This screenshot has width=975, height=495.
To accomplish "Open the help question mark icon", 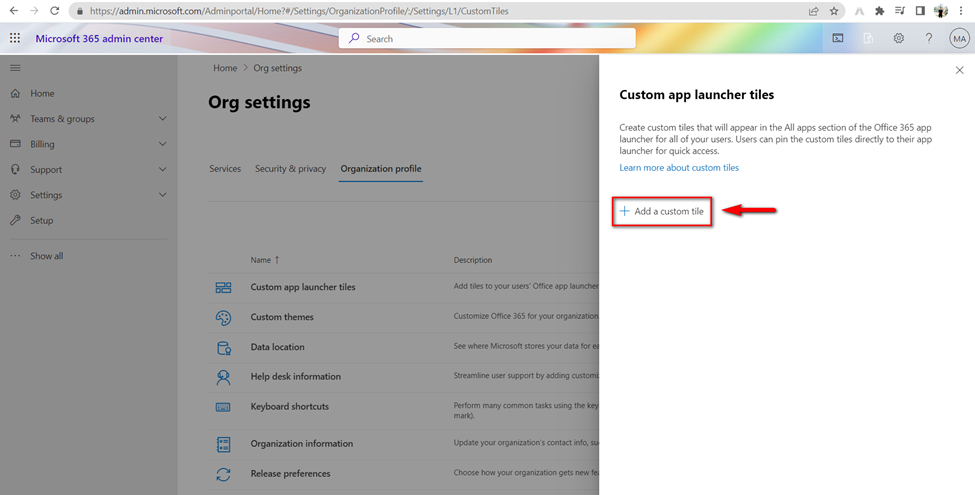I will coord(929,38).
